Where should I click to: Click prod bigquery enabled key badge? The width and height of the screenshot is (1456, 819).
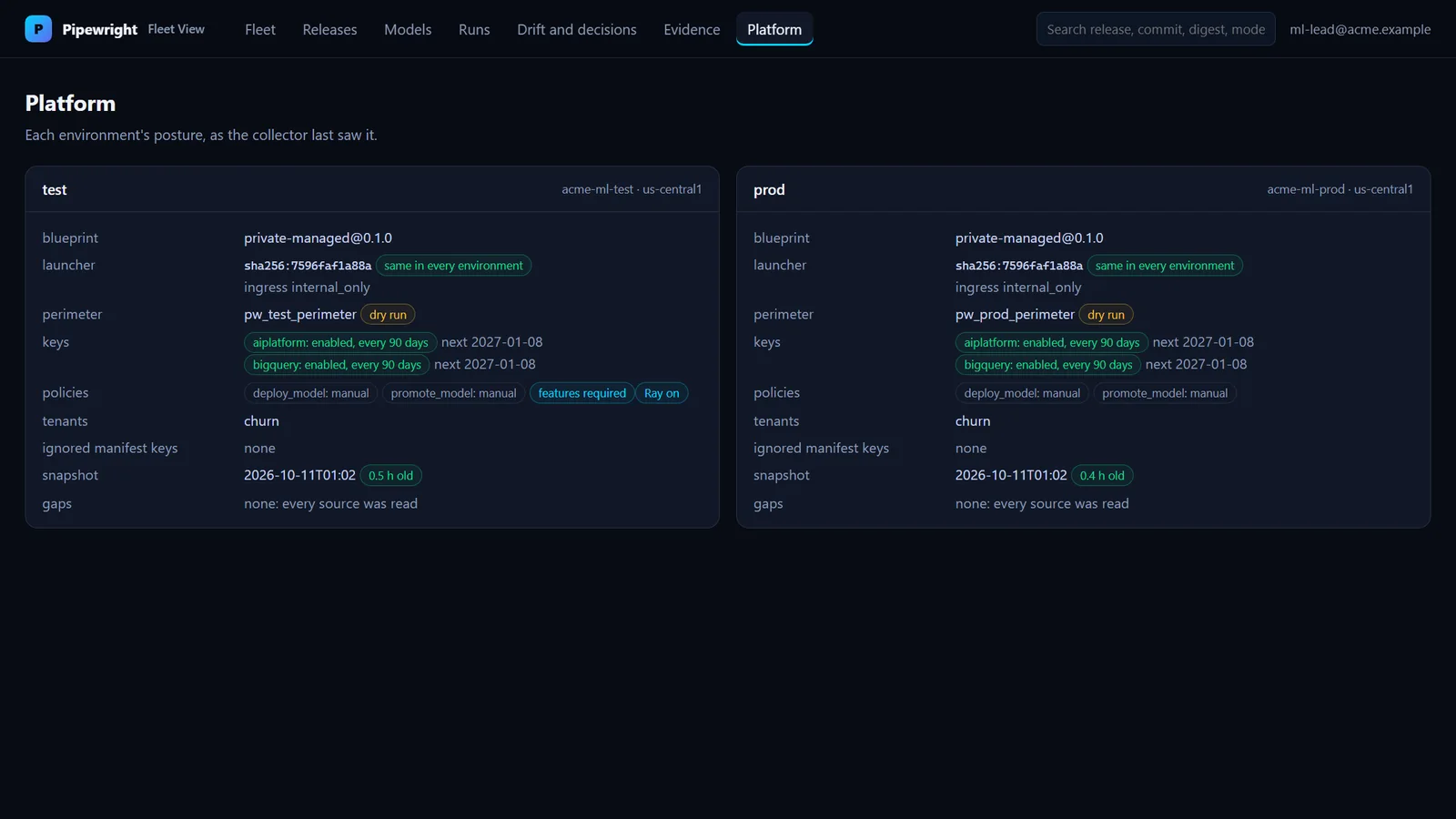point(1048,365)
